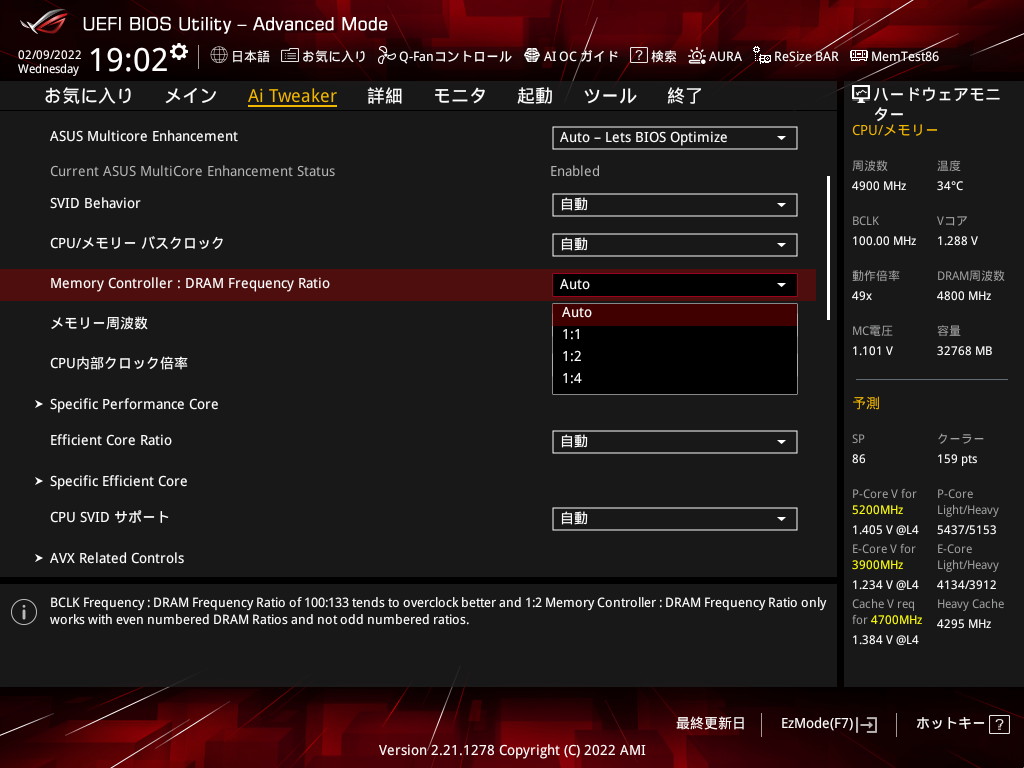1024x768 pixels.
Task: Click the 1.288 V core voltage
Action: 957,241
